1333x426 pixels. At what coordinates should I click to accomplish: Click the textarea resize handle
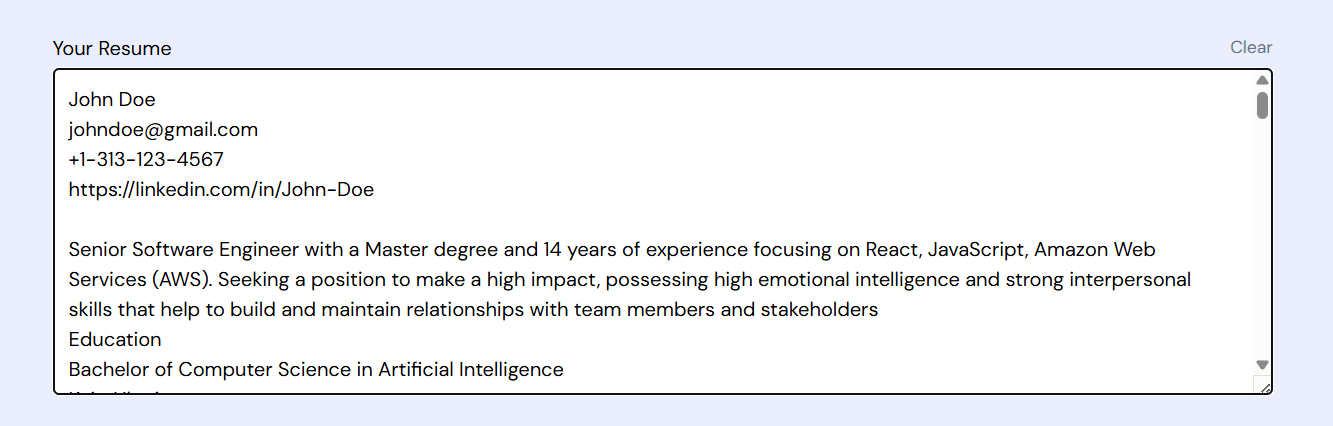pyautogui.click(x=1263, y=386)
